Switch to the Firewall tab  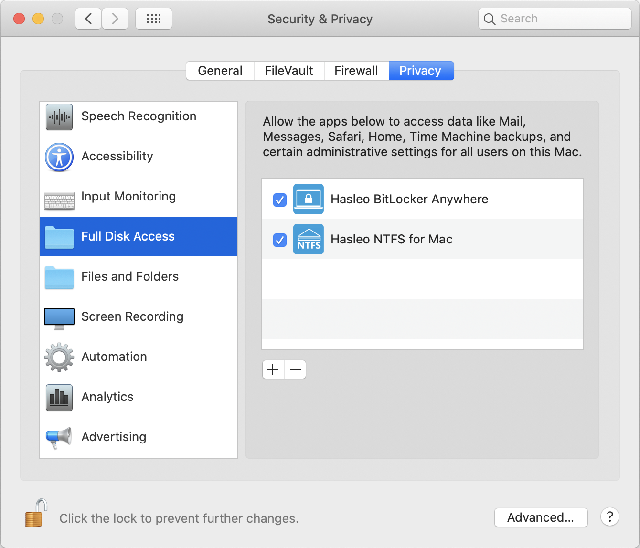(x=356, y=71)
